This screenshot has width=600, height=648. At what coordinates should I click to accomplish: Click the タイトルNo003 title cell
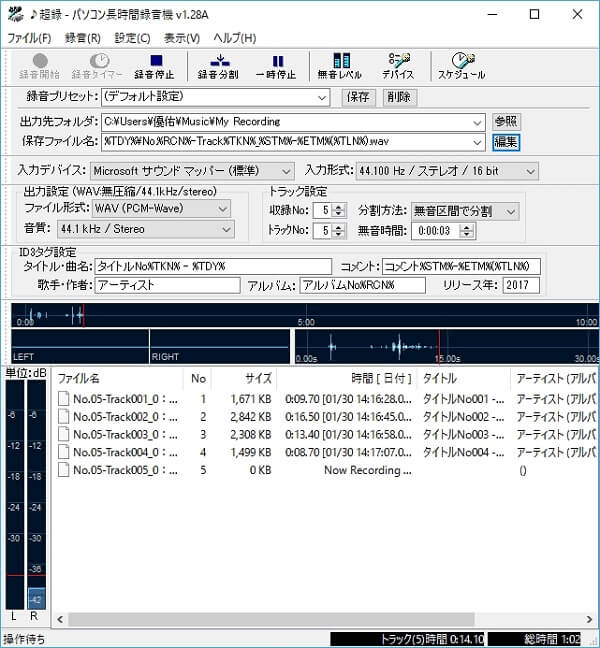(463, 435)
